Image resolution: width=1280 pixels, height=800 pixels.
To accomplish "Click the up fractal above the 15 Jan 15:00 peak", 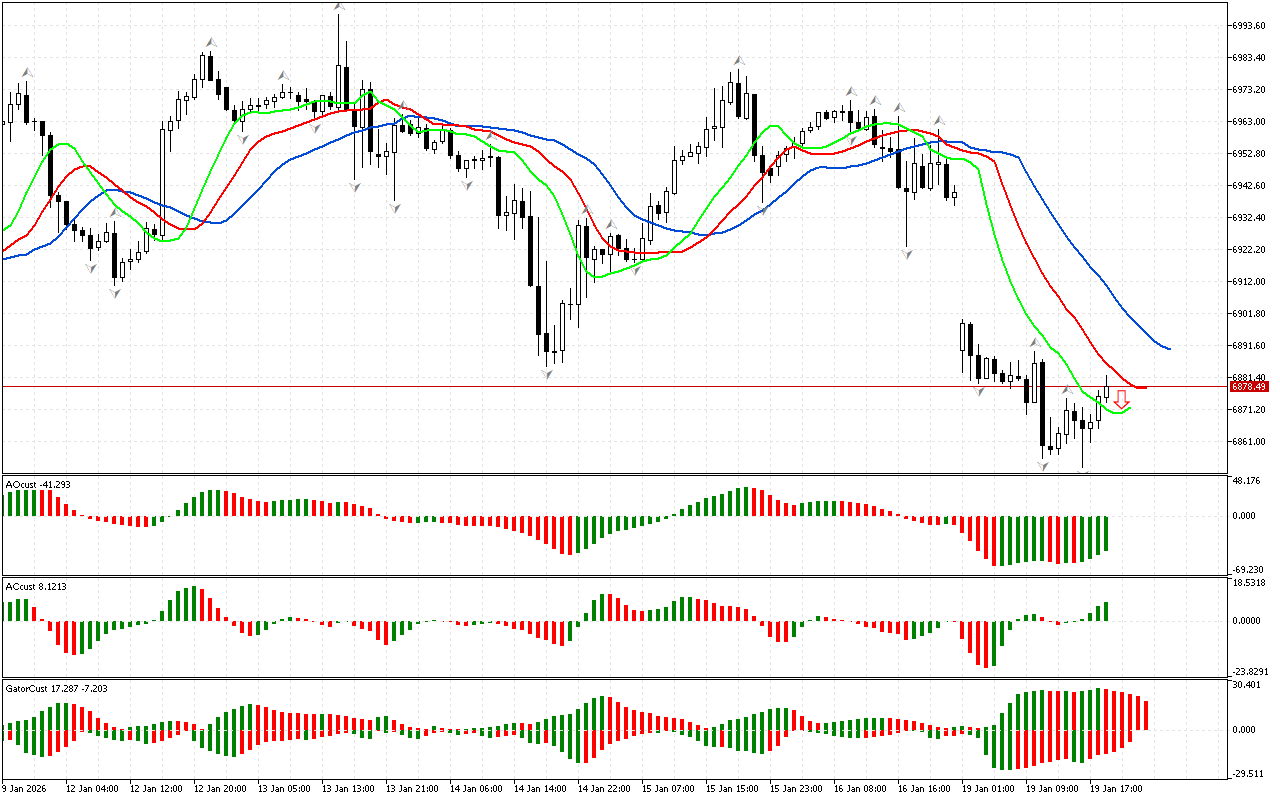I will [739, 61].
